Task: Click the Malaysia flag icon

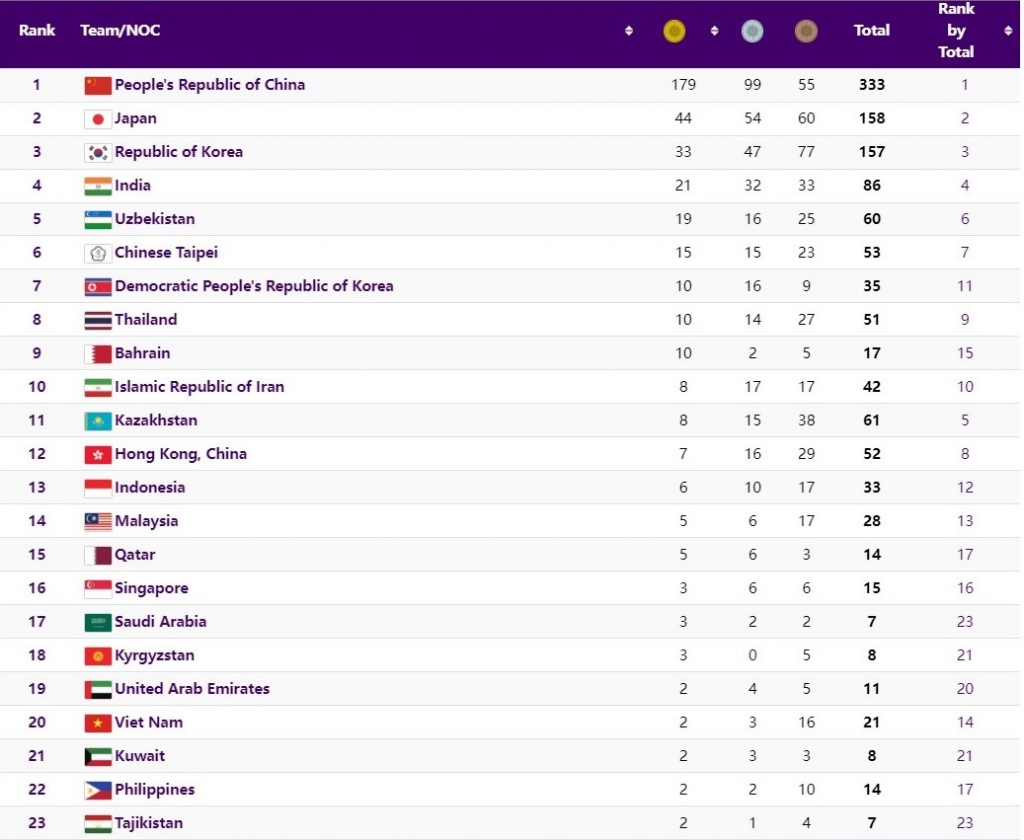Action: (x=97, y=521)
